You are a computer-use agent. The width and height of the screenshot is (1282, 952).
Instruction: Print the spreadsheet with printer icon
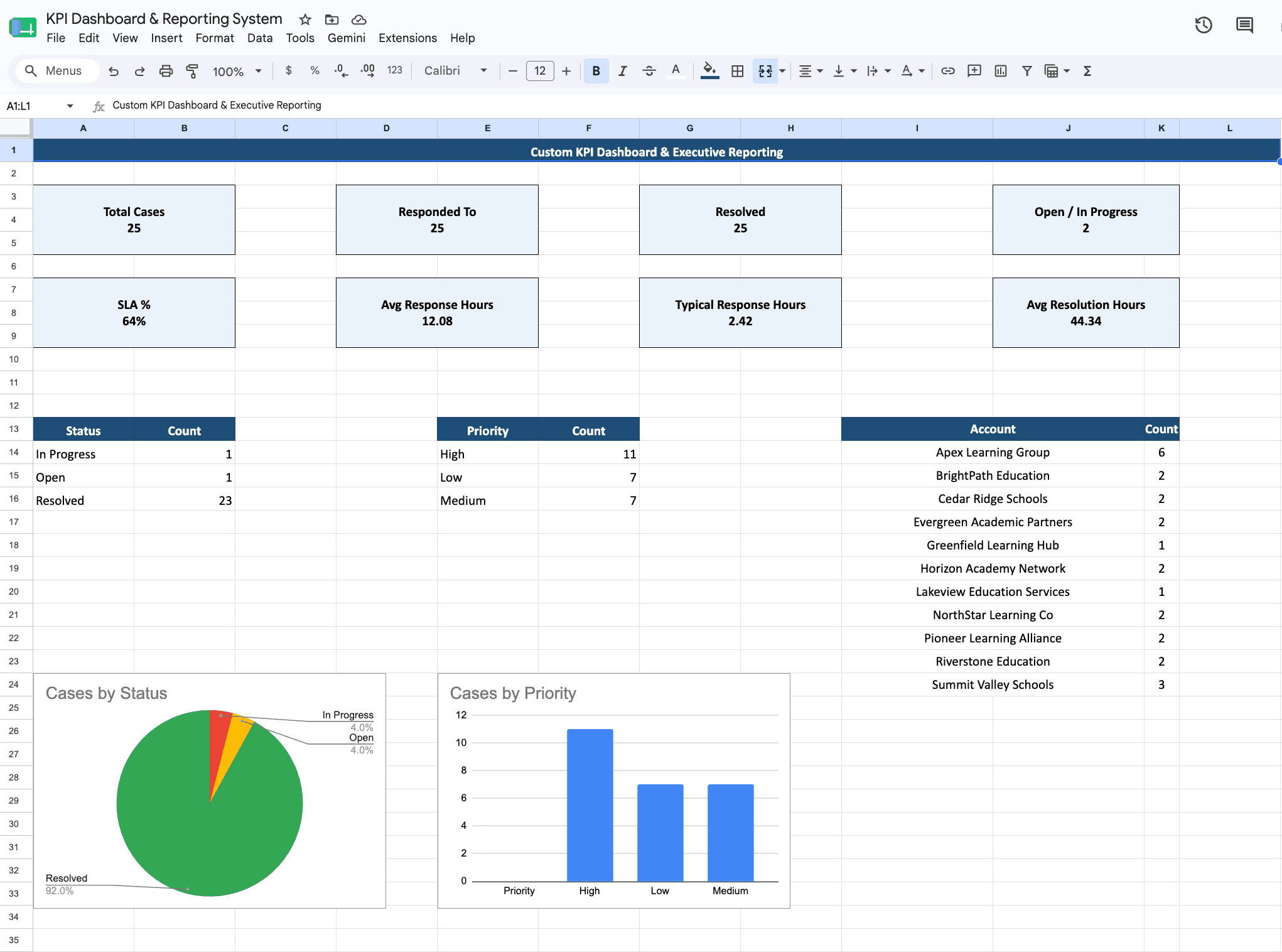[166, 71]
